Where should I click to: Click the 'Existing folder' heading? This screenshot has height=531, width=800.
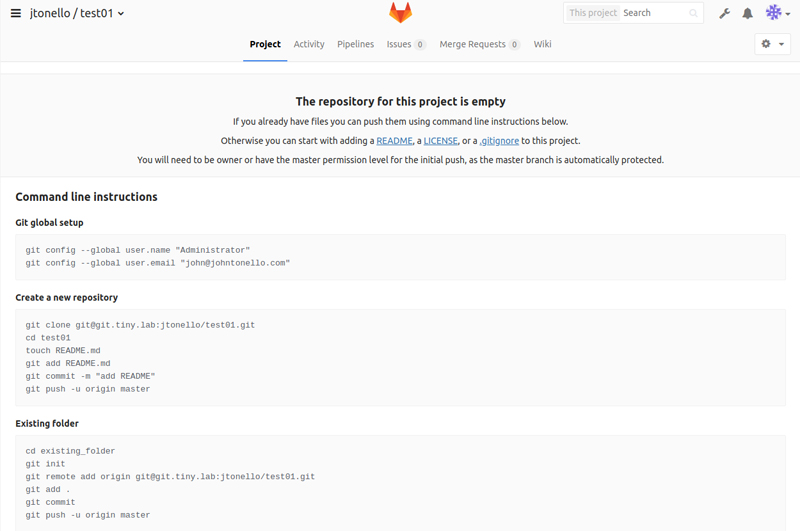coord(47,423)
